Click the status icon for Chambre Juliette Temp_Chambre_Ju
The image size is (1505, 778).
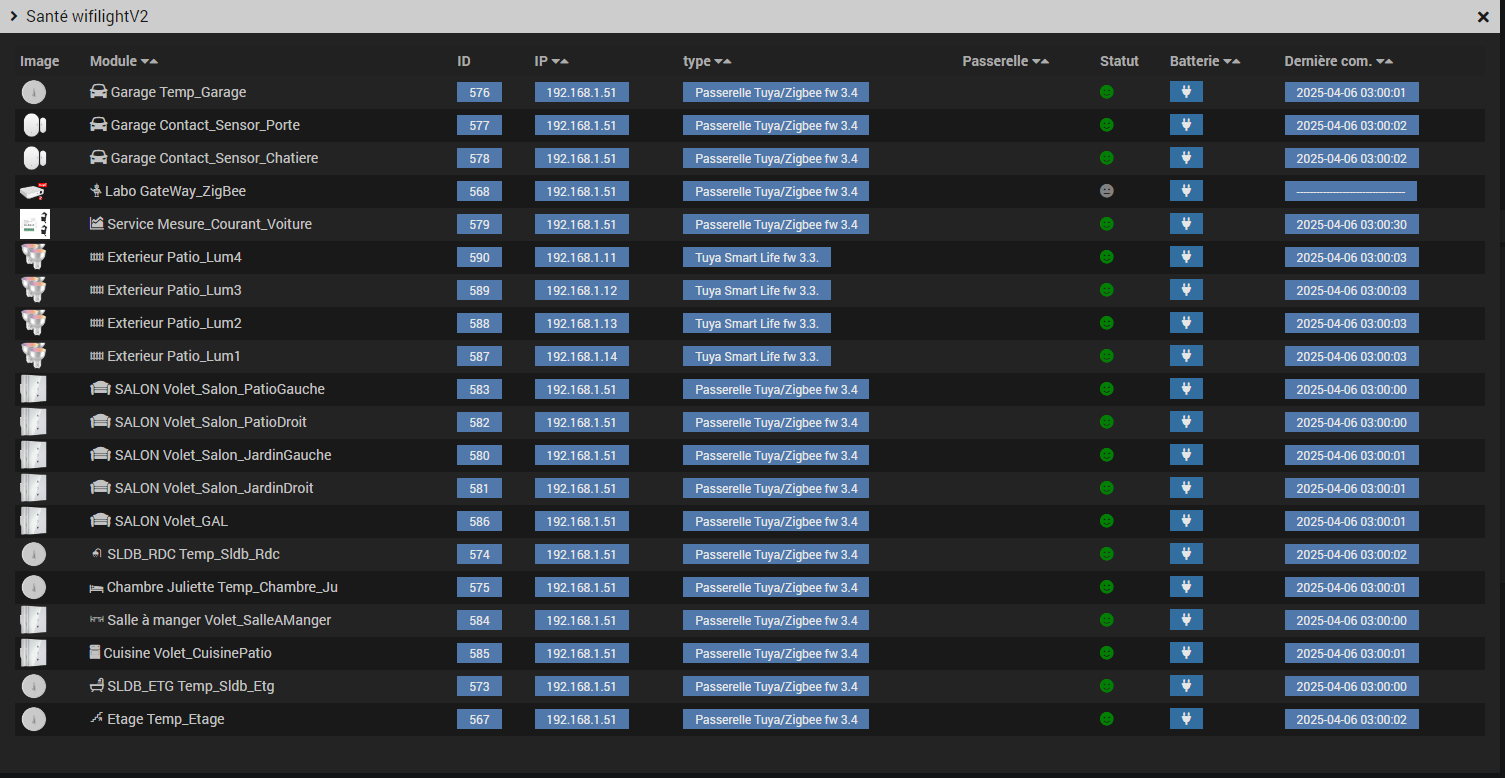1107,587
